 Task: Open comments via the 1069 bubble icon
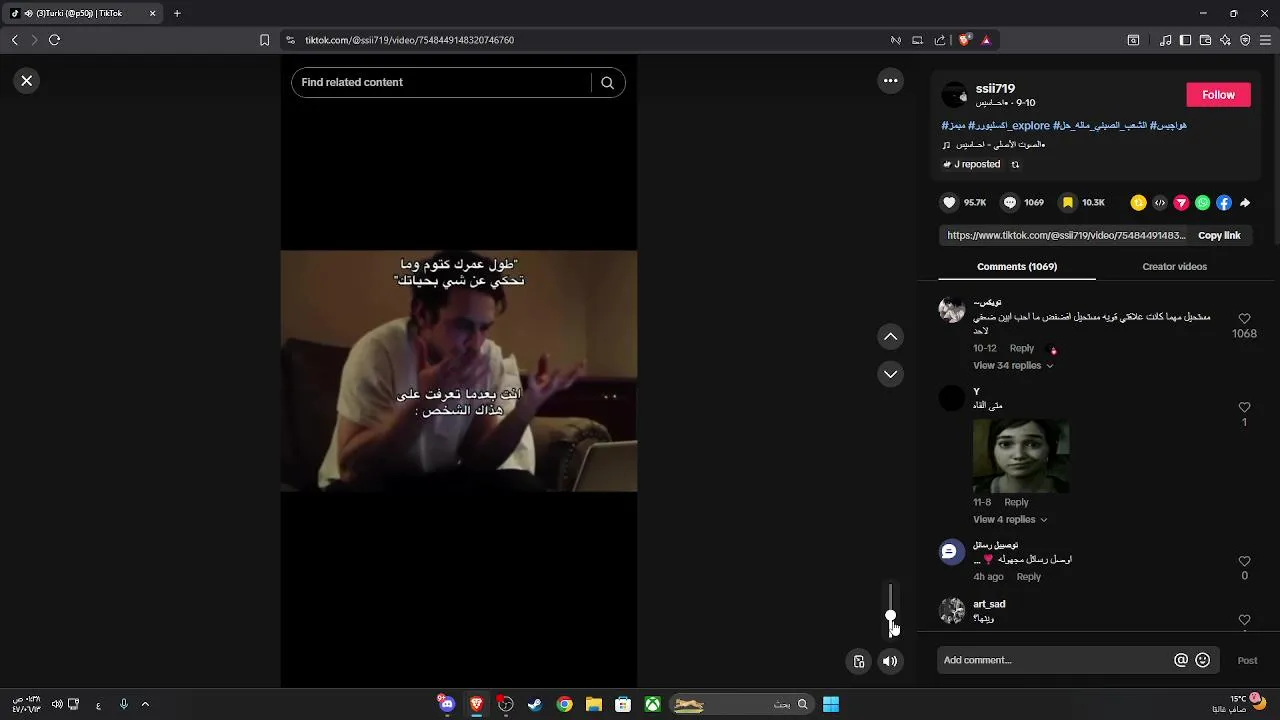coord(1010,203)
